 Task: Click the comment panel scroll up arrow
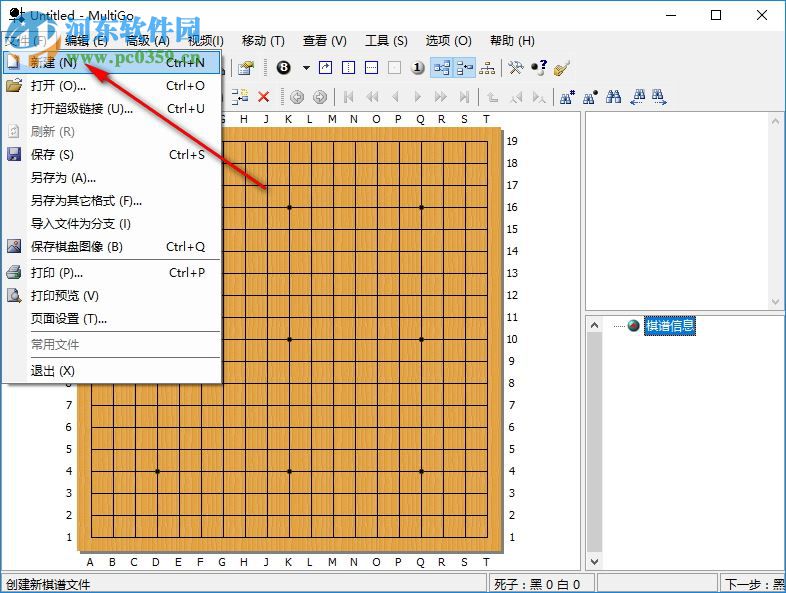775,121
